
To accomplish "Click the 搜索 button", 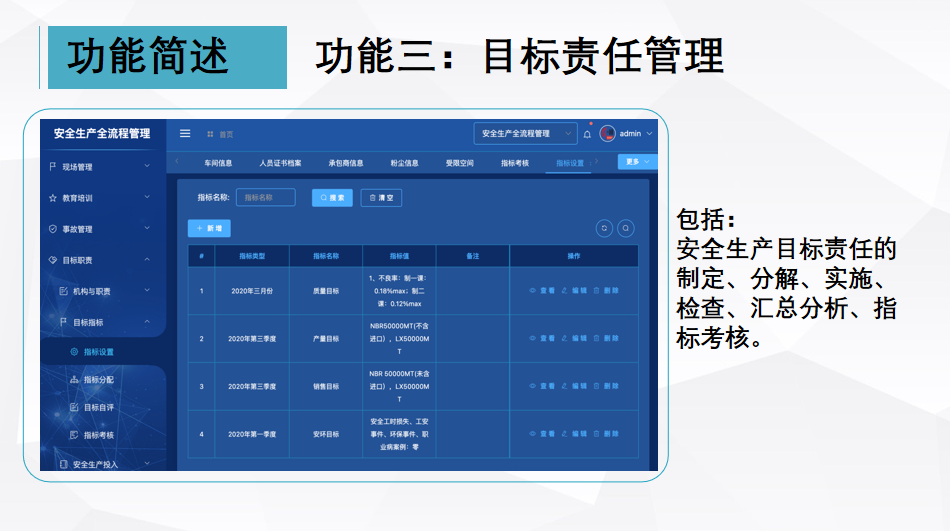I will click(332, 198).
